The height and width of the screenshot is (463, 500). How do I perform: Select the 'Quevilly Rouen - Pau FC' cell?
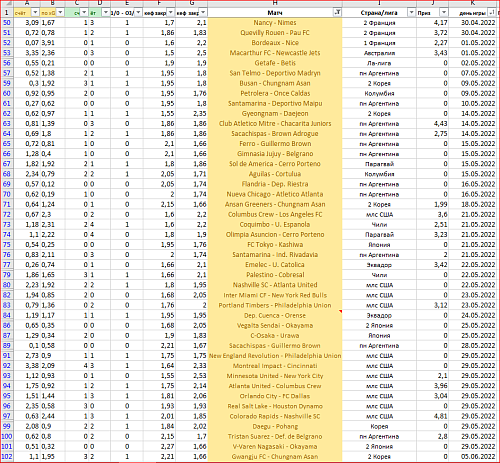(275, 33)
